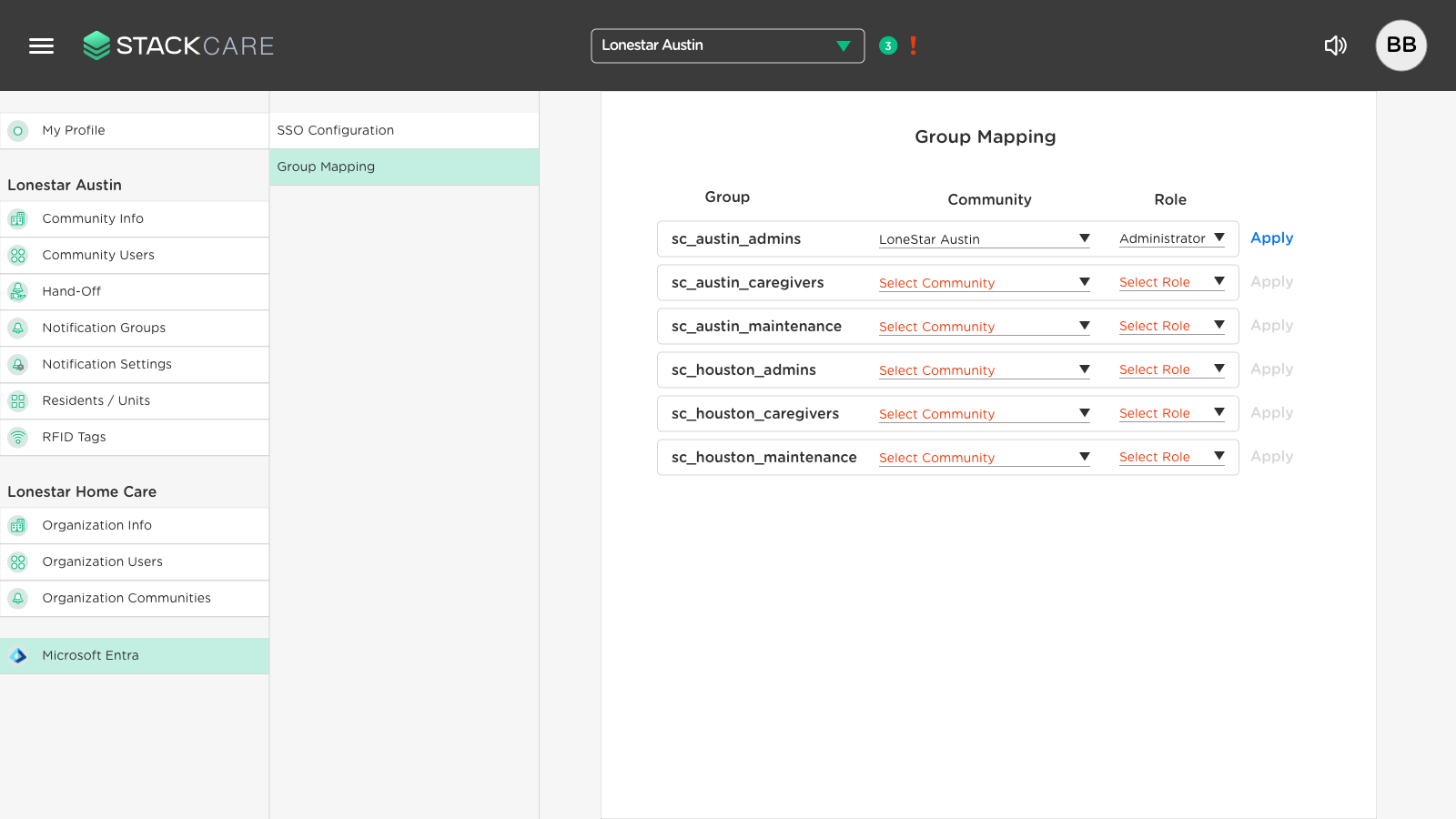Select role for sc_austin_caregivers

coord(1171,282)
